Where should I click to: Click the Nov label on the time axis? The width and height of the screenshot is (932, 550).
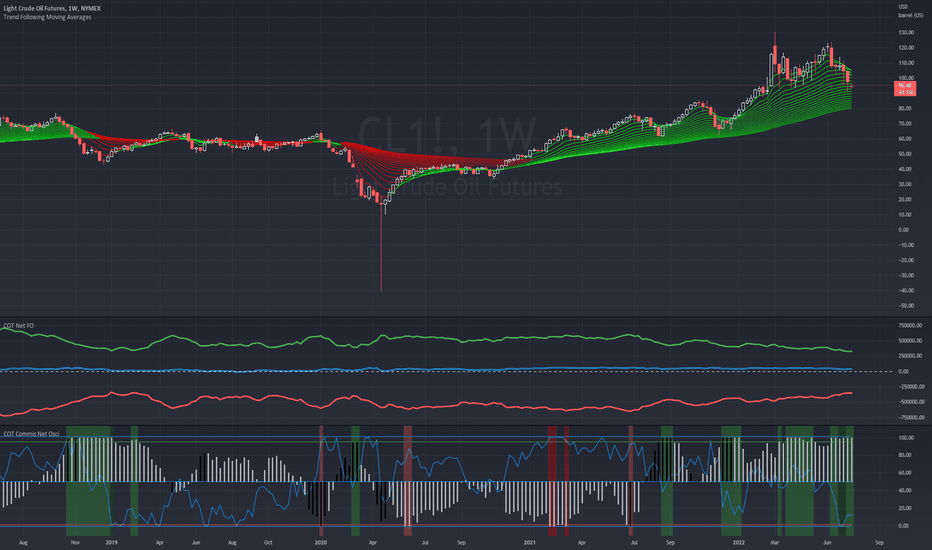tap(75, 542)
